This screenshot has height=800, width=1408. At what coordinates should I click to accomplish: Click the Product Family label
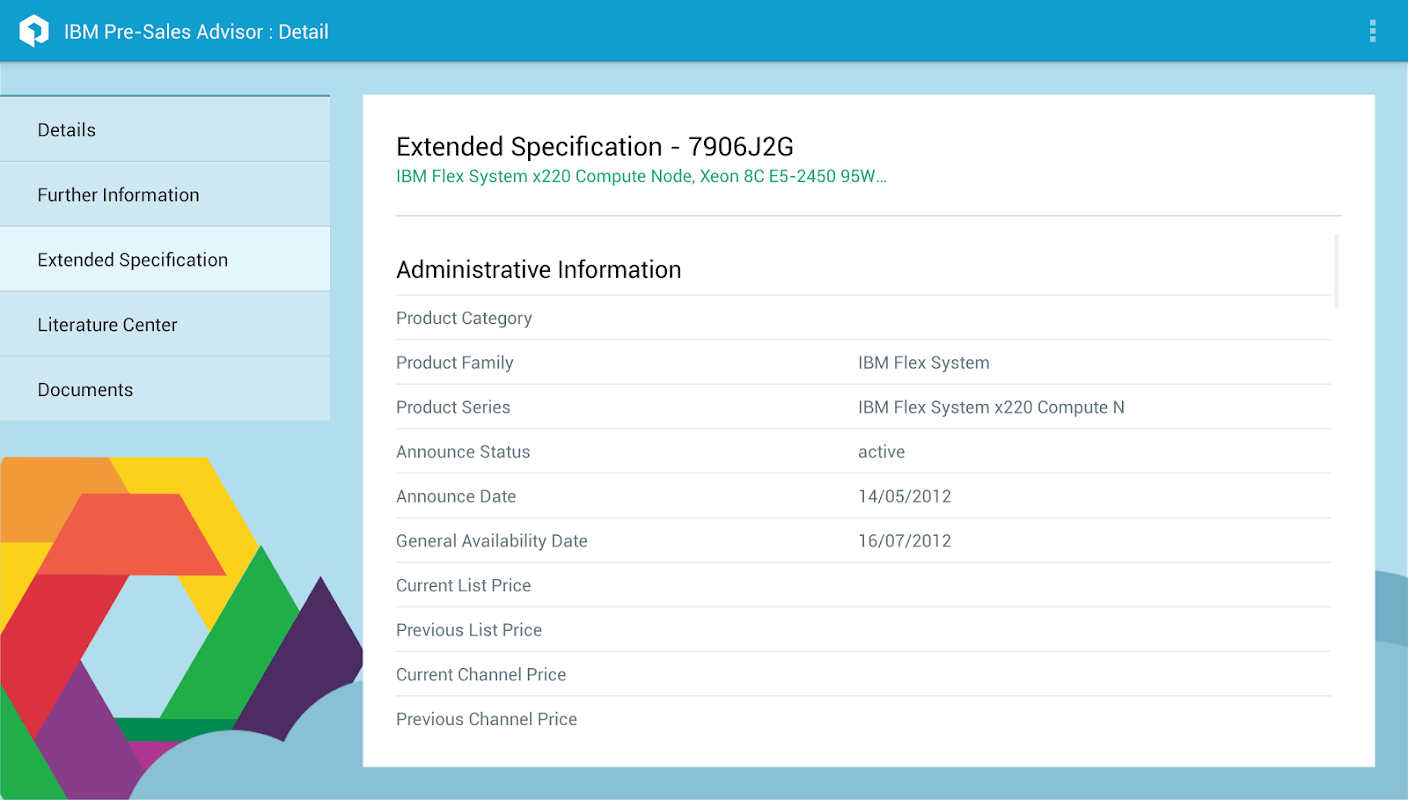[455, 363]
